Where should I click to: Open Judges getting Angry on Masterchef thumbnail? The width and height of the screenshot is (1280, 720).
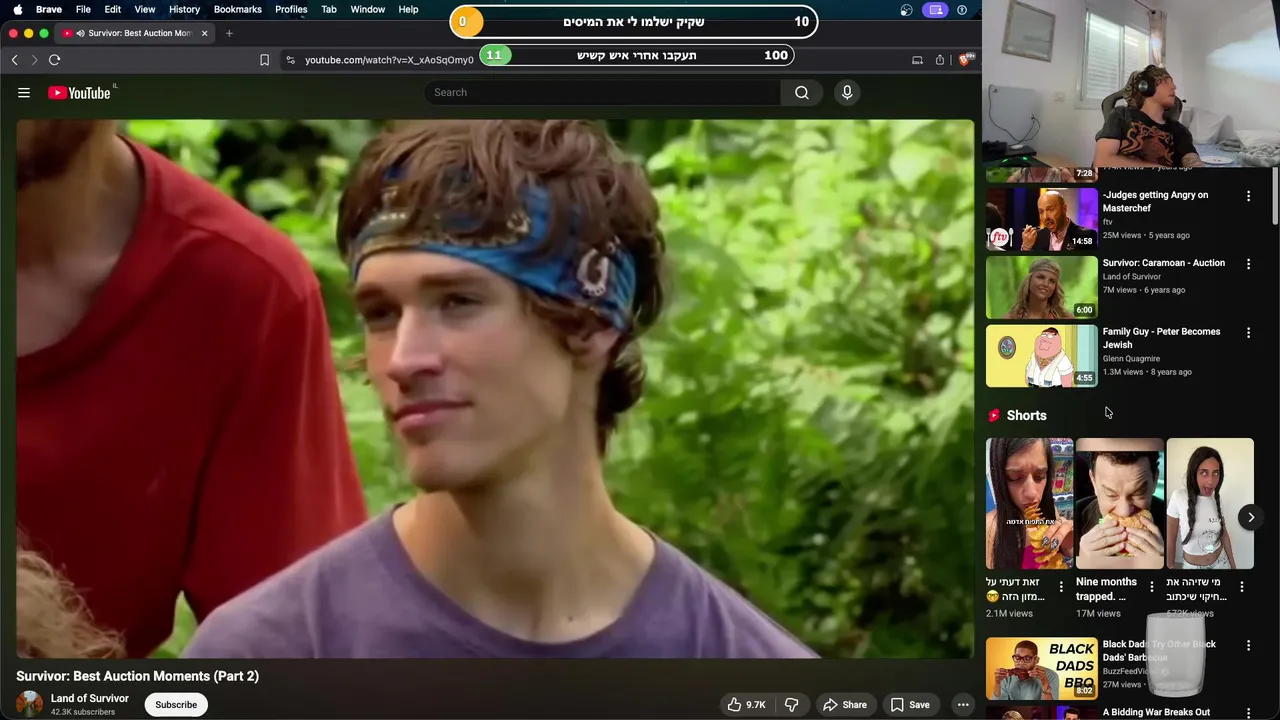coord(1041,219)
